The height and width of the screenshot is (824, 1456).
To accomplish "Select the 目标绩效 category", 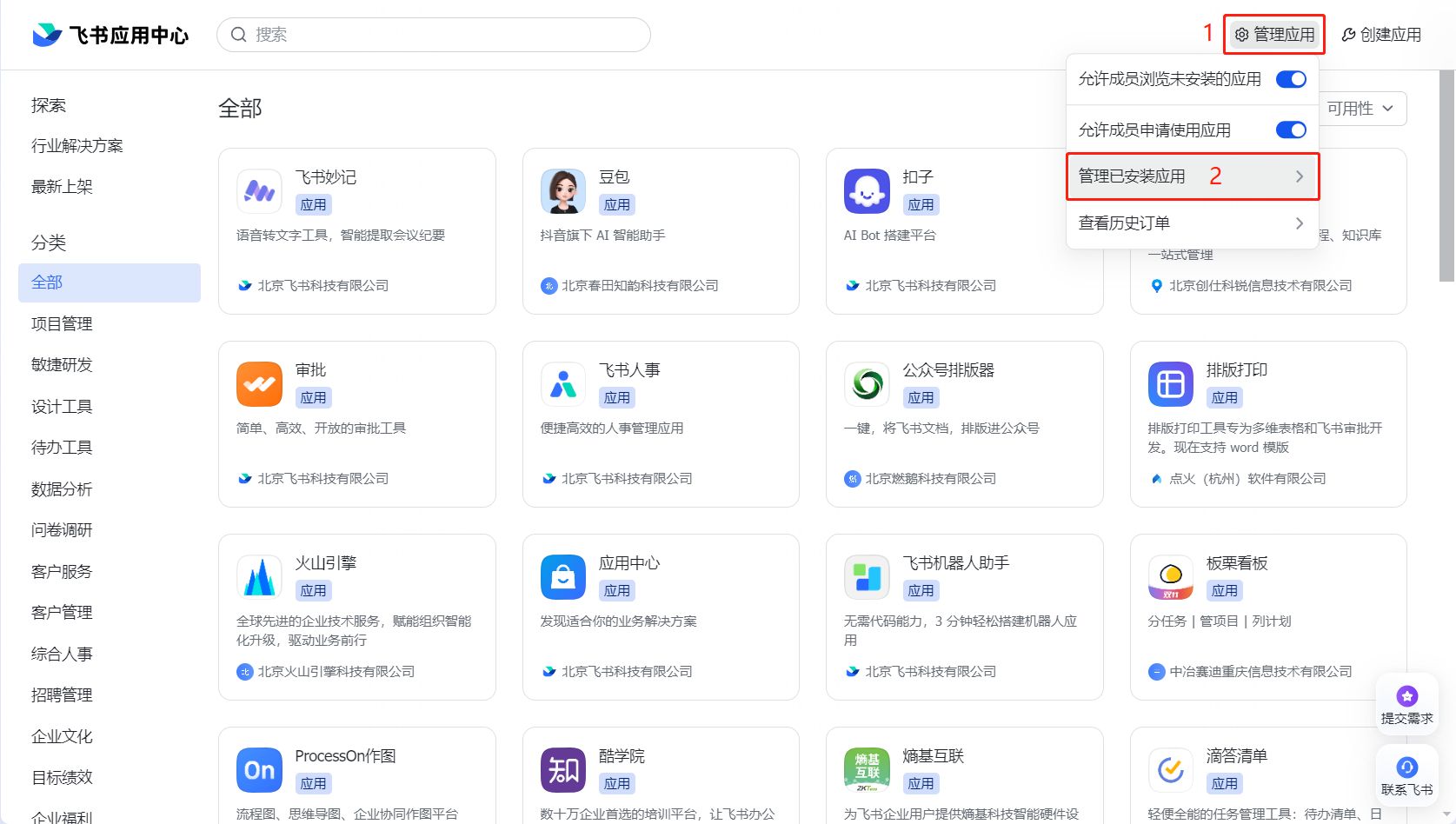I will pos(62,777).
